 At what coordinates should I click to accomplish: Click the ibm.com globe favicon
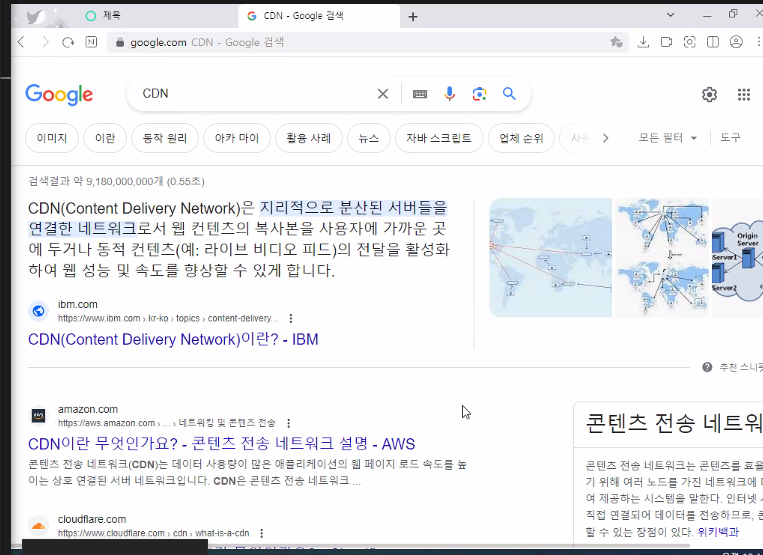coord(38,311)
